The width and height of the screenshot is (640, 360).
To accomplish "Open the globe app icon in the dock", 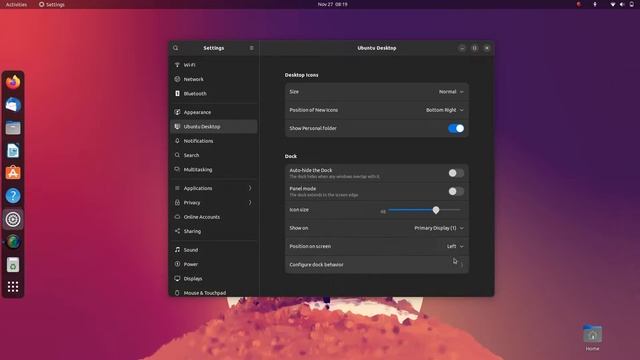I will coord(13,242).
